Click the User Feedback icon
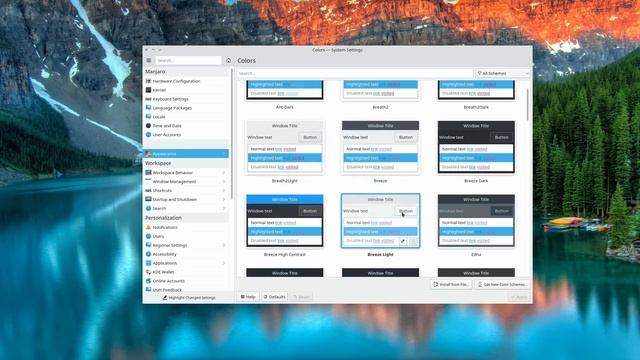 pyautogui.click(x=148, y=289)
